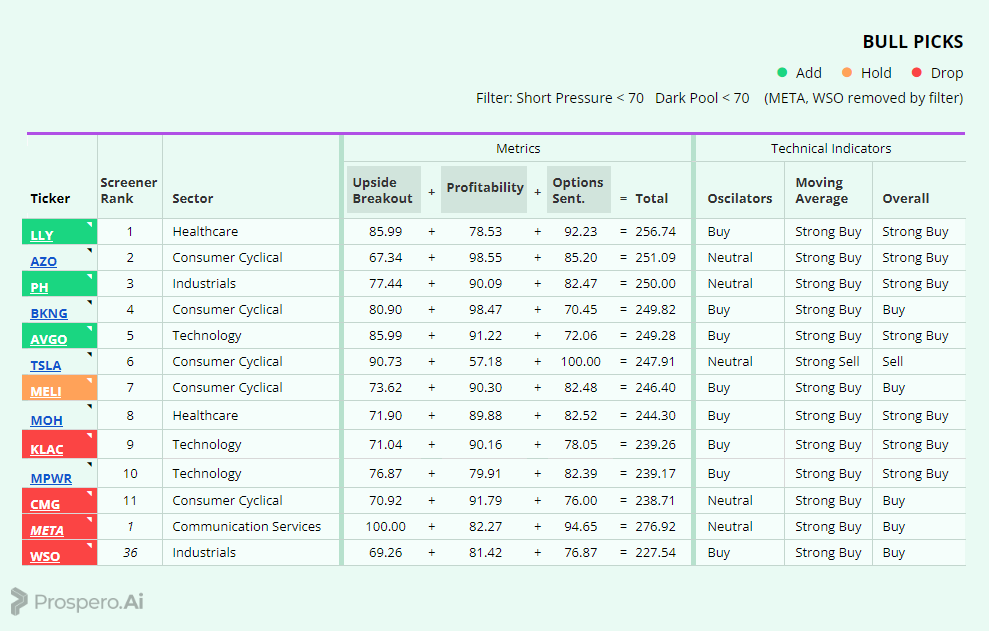
Task: Click screener rank 36 for WSO
Action: click(130, 552)
